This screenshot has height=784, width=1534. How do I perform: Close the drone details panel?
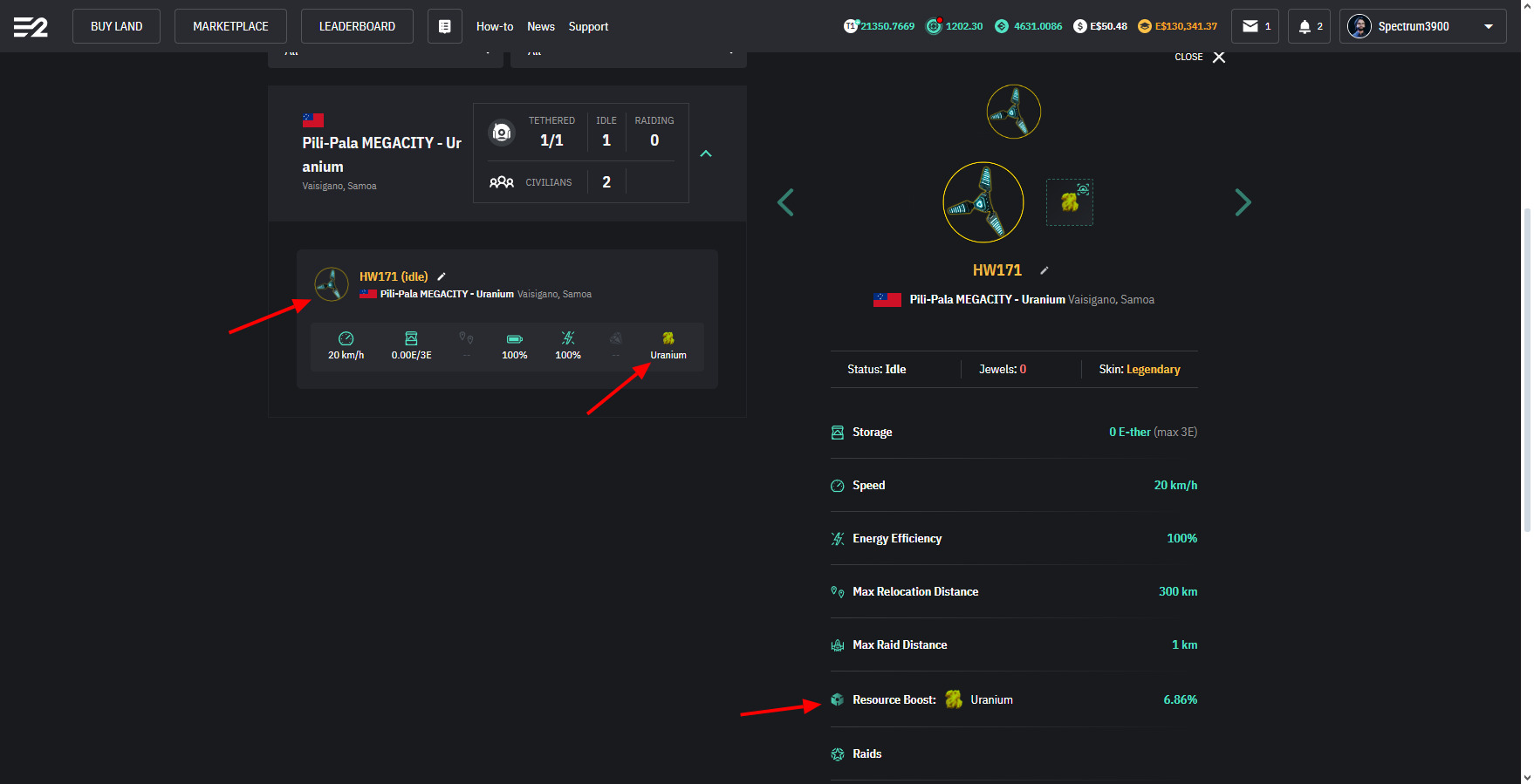(1218, 58)
